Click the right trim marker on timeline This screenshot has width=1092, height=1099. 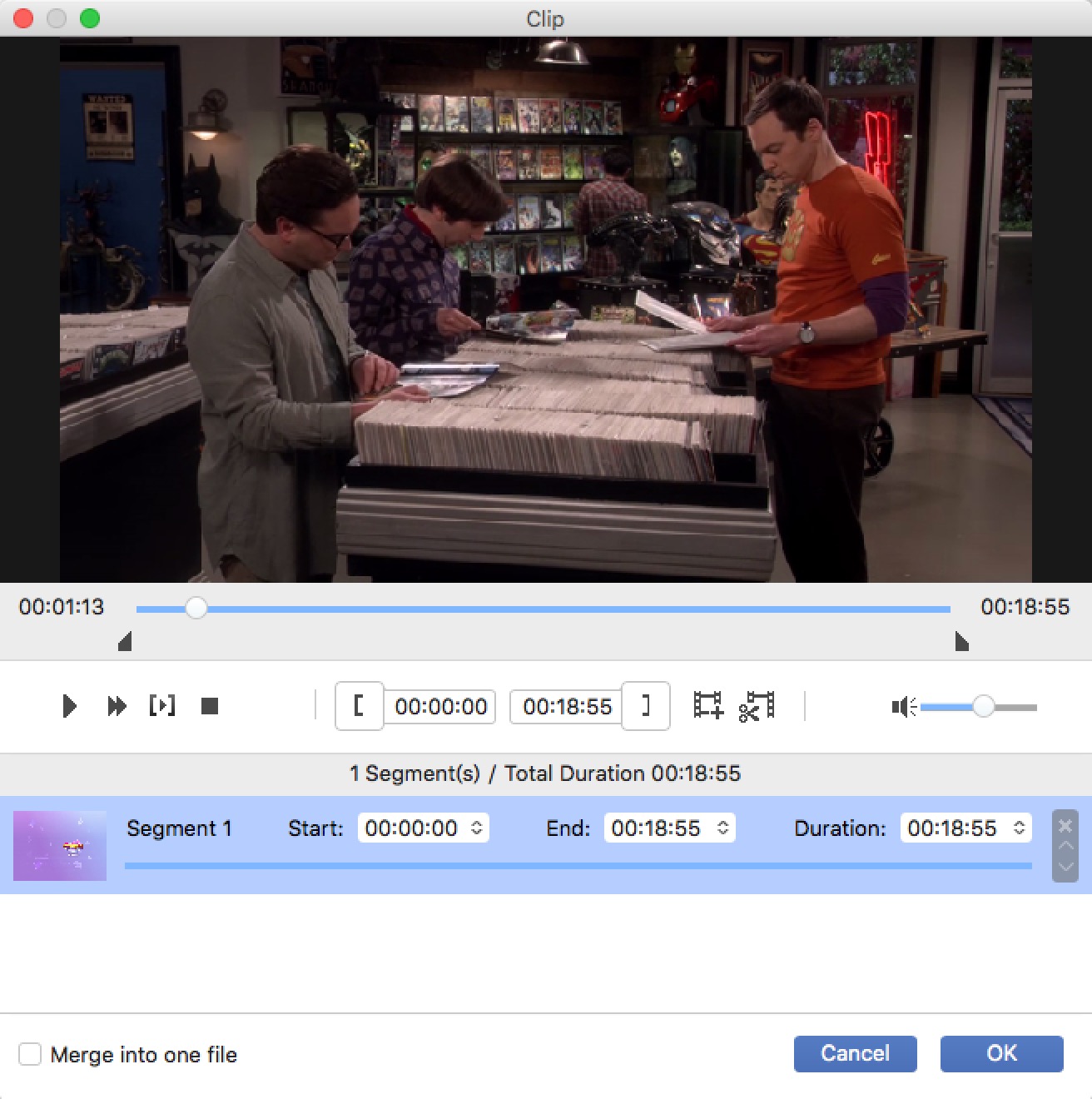[962, 641]
